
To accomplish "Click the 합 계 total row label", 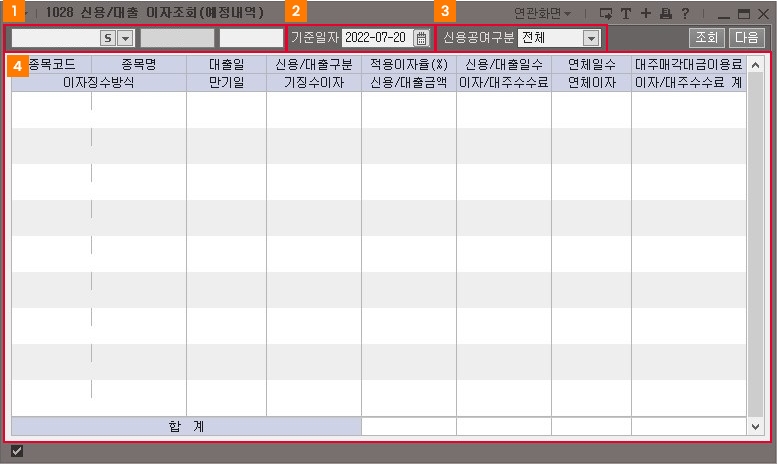I will (186, 426).
